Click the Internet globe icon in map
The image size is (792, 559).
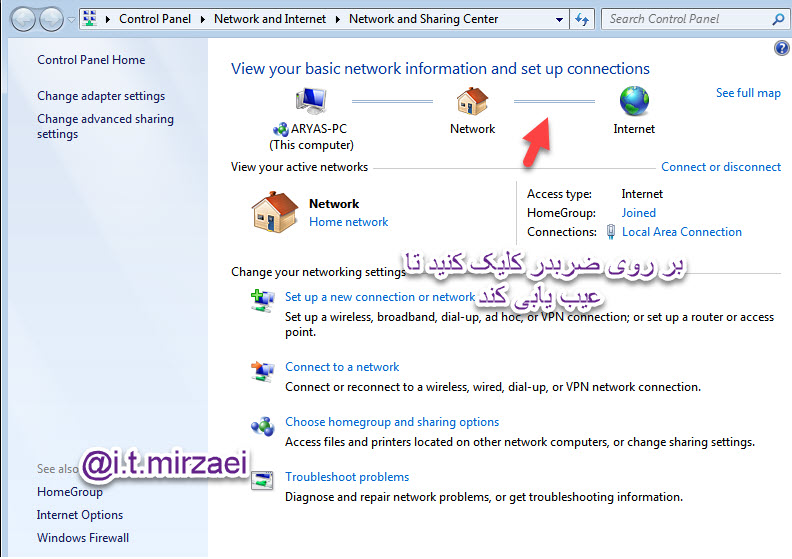pyautogui.click(x=634, y=100)
